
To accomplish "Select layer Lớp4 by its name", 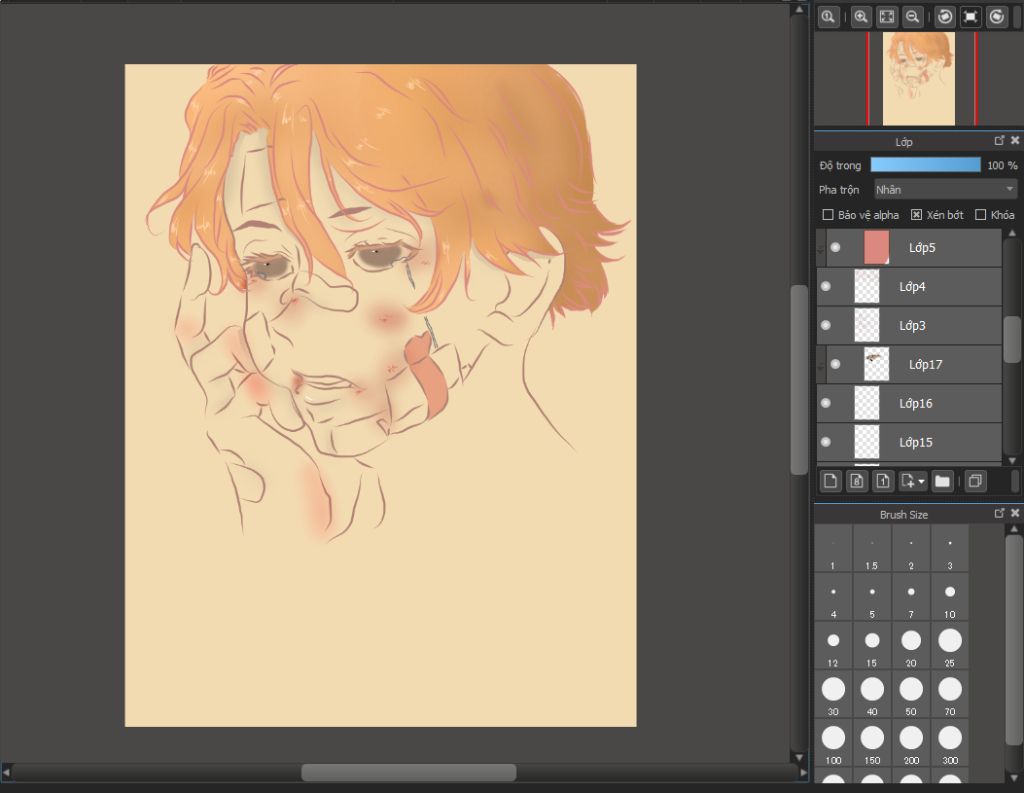I will coord(912,286).
